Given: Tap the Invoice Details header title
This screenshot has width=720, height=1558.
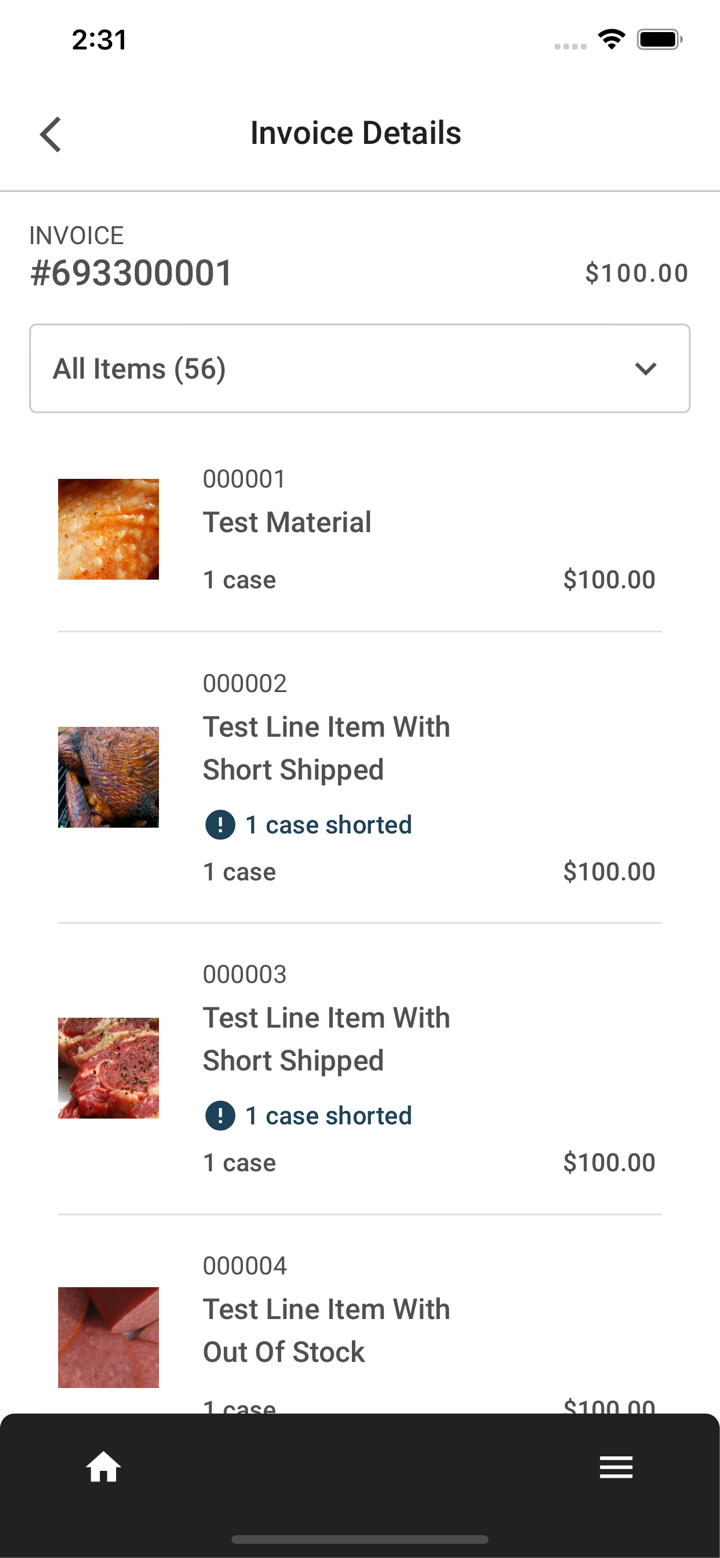Looking at the screenshot, I should tap(356, 133).
